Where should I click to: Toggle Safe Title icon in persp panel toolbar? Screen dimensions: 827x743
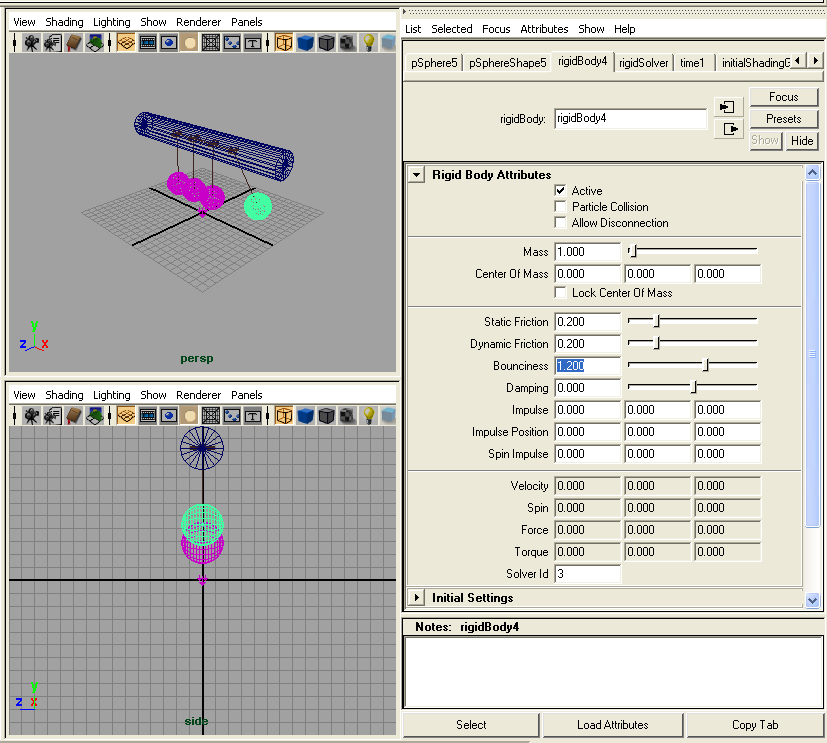(253, 43)
